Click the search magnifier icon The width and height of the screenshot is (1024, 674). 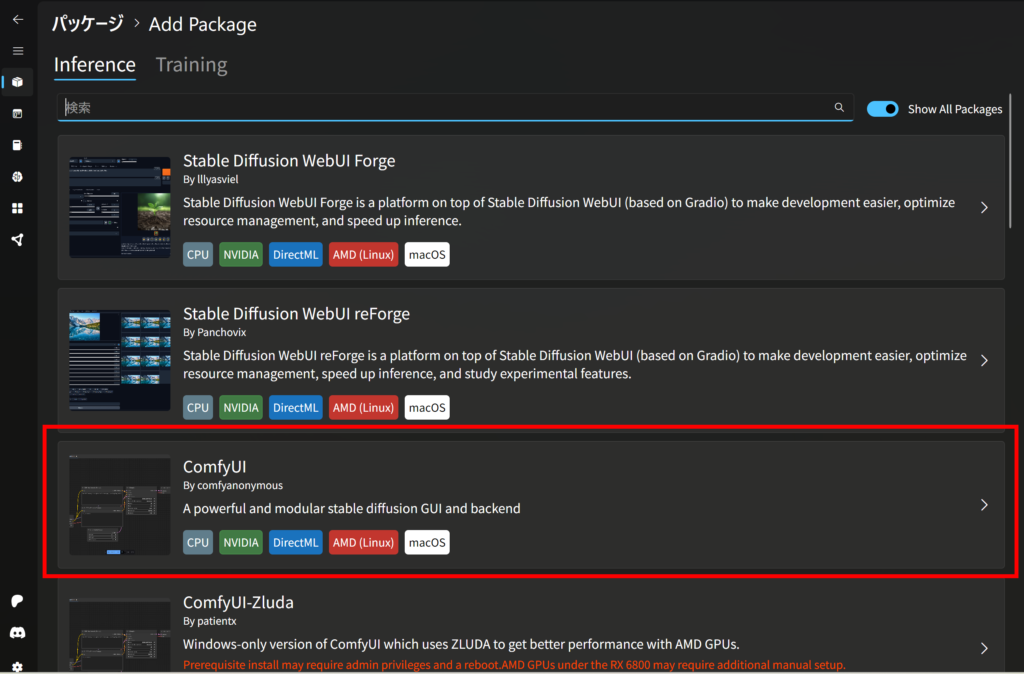click(839, 108)
